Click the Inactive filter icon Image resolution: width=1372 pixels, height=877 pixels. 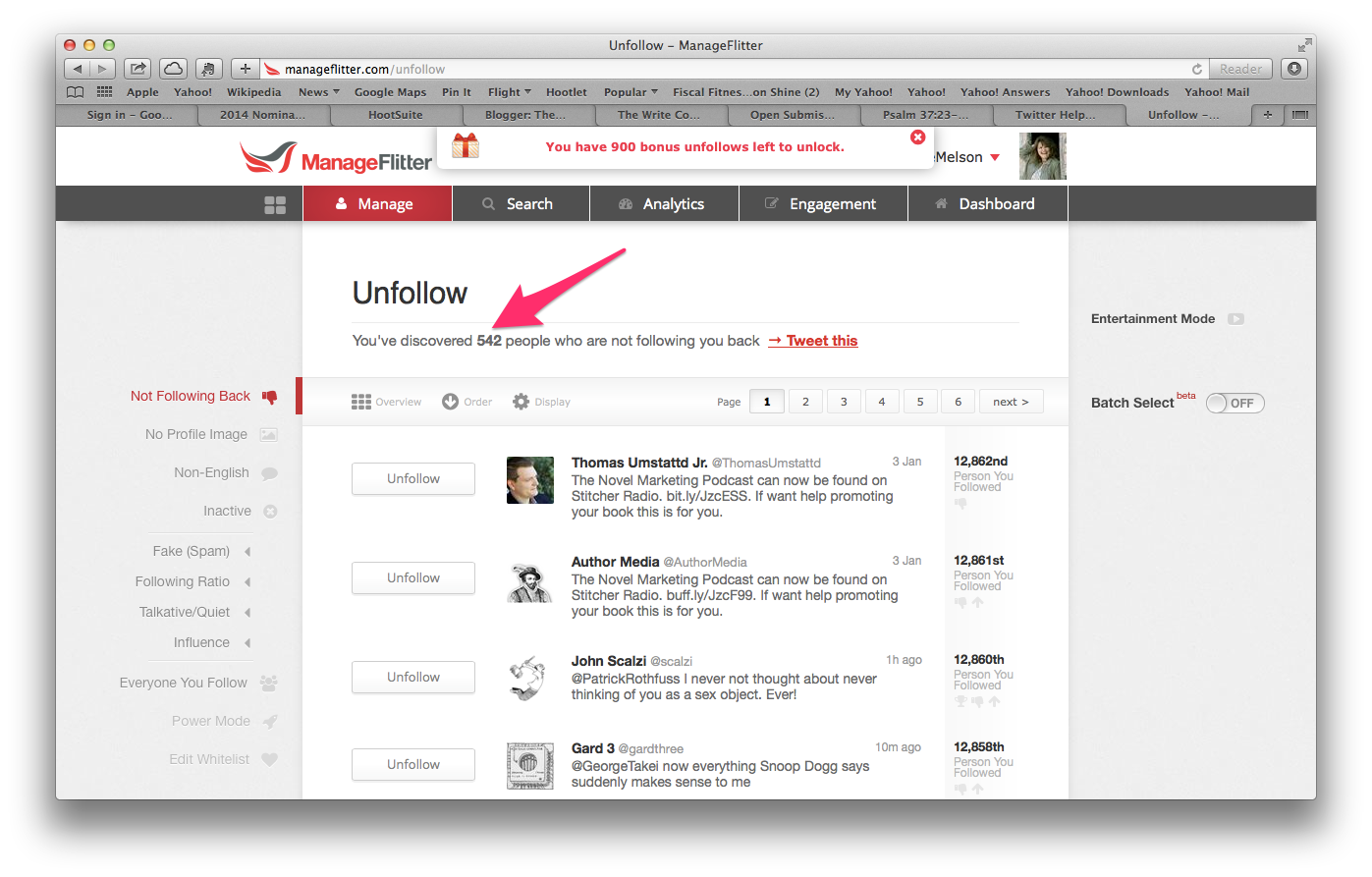coord(270,512)
